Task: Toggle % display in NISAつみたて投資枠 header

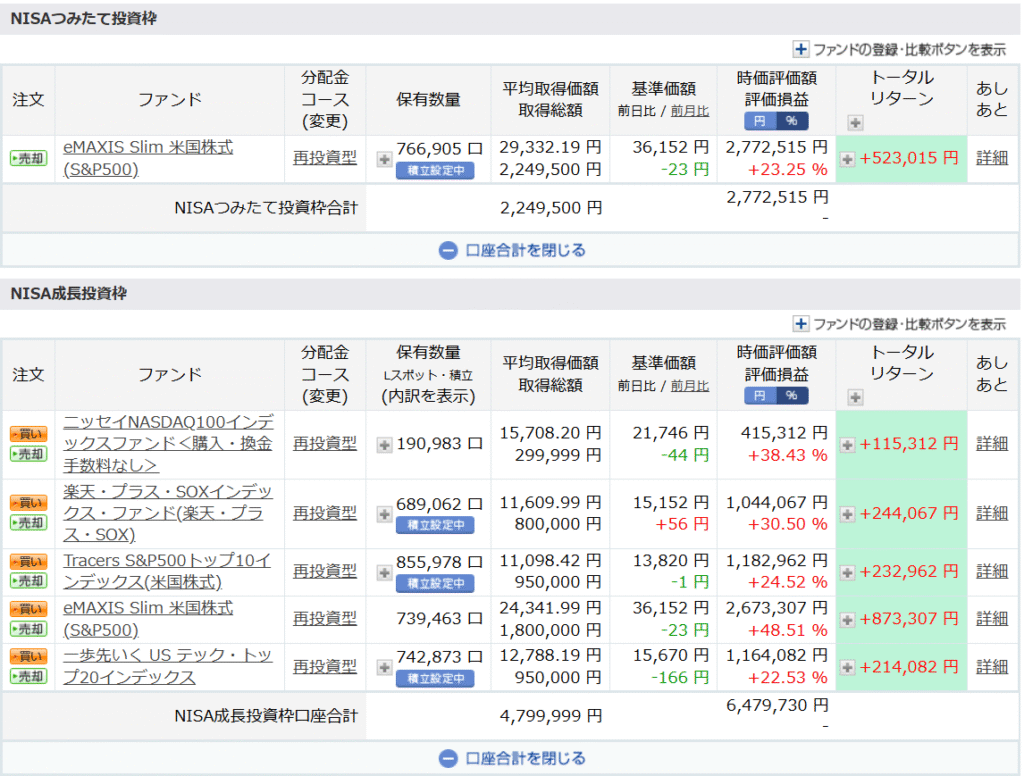Action: (791, 121)
